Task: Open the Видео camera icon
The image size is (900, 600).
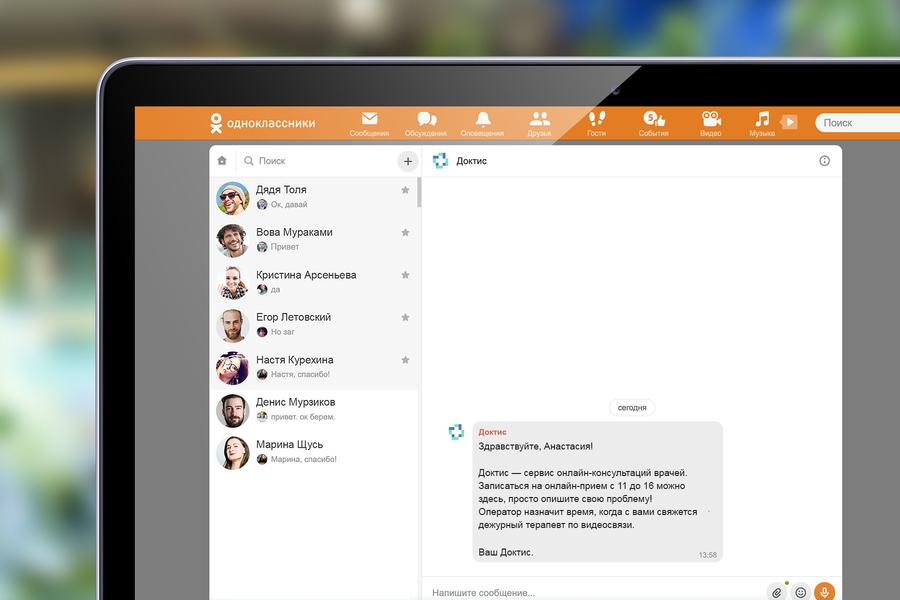Action: click(x=711, y=120)
